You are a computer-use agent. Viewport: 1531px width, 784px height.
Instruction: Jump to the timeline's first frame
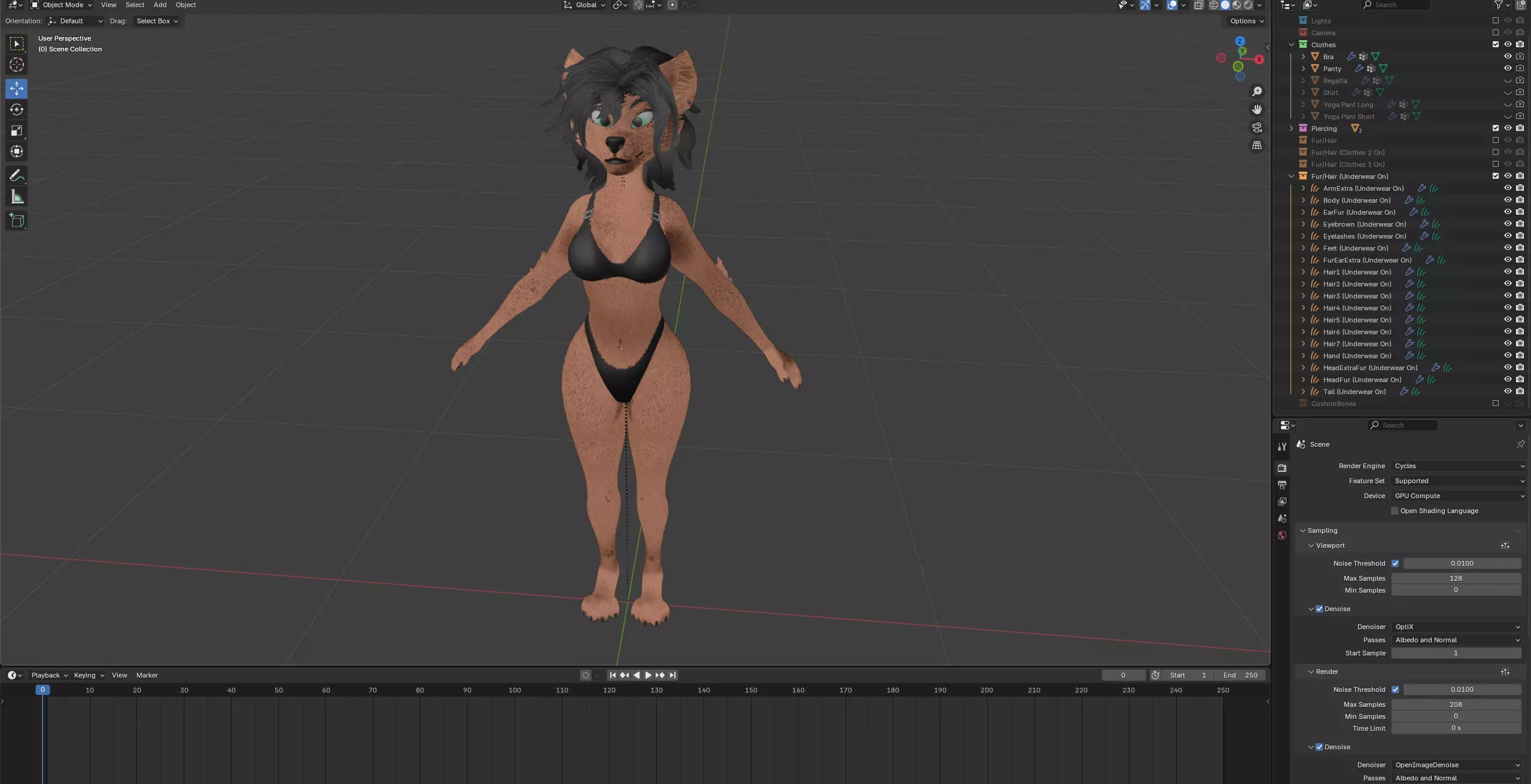coord(613,675)
